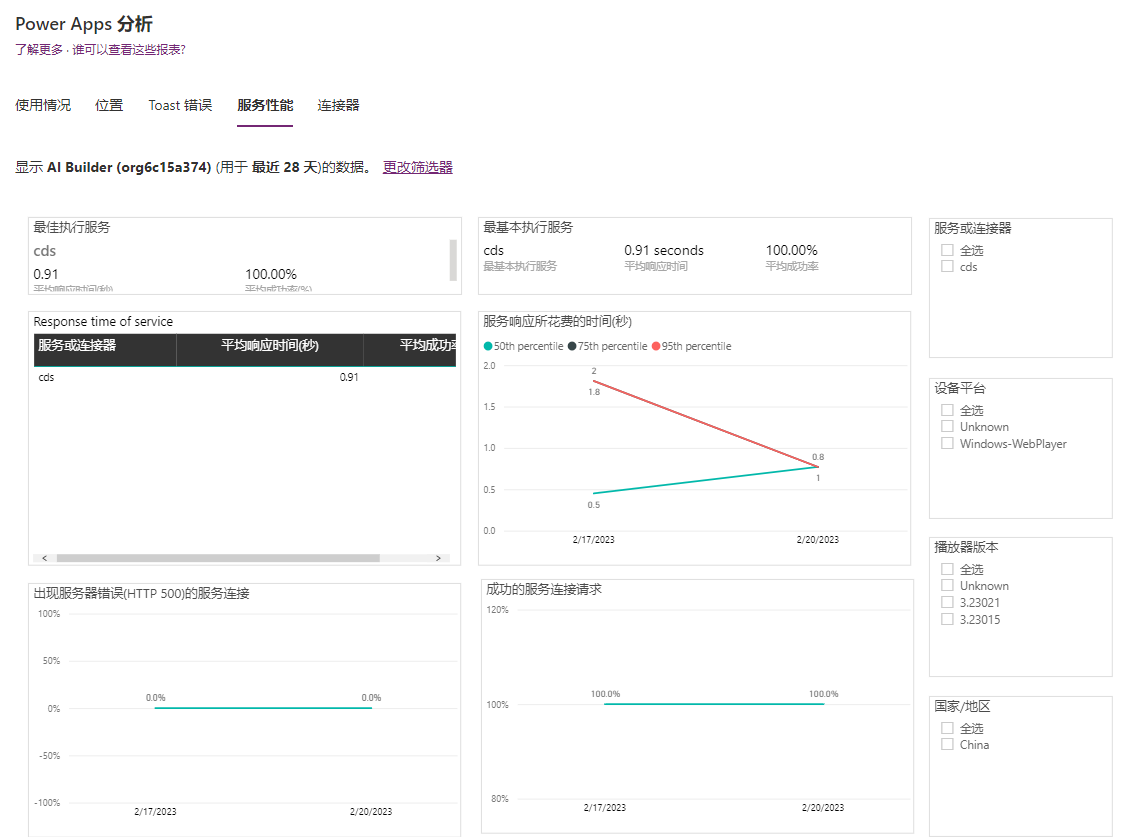This screenshot has height=837, width=1146.
Task: Select the 3.23021 player version checkbox
Action: click(x=947, y=602)
